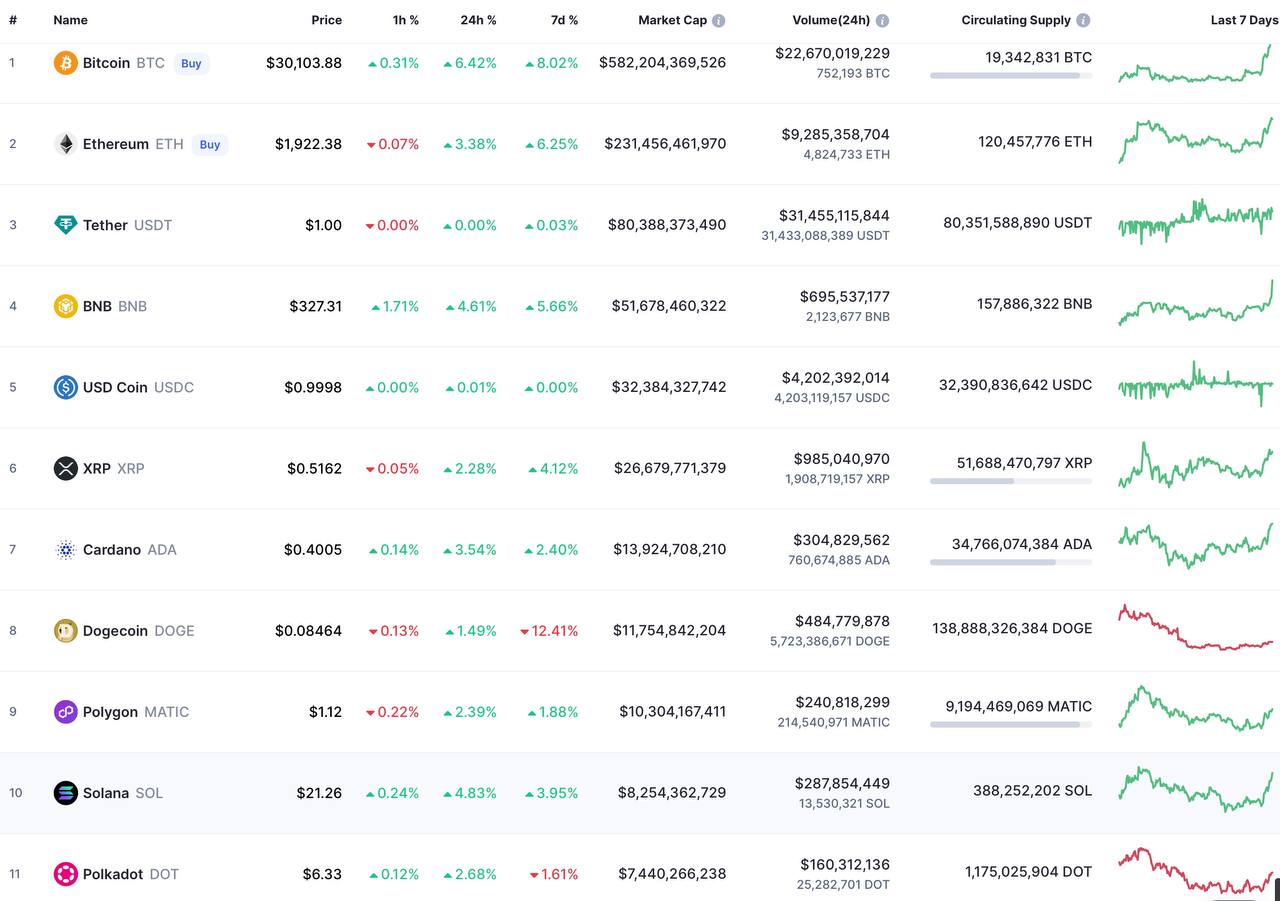Click the Tether logo icon
1280x901 pixels.
click(65, 225)
